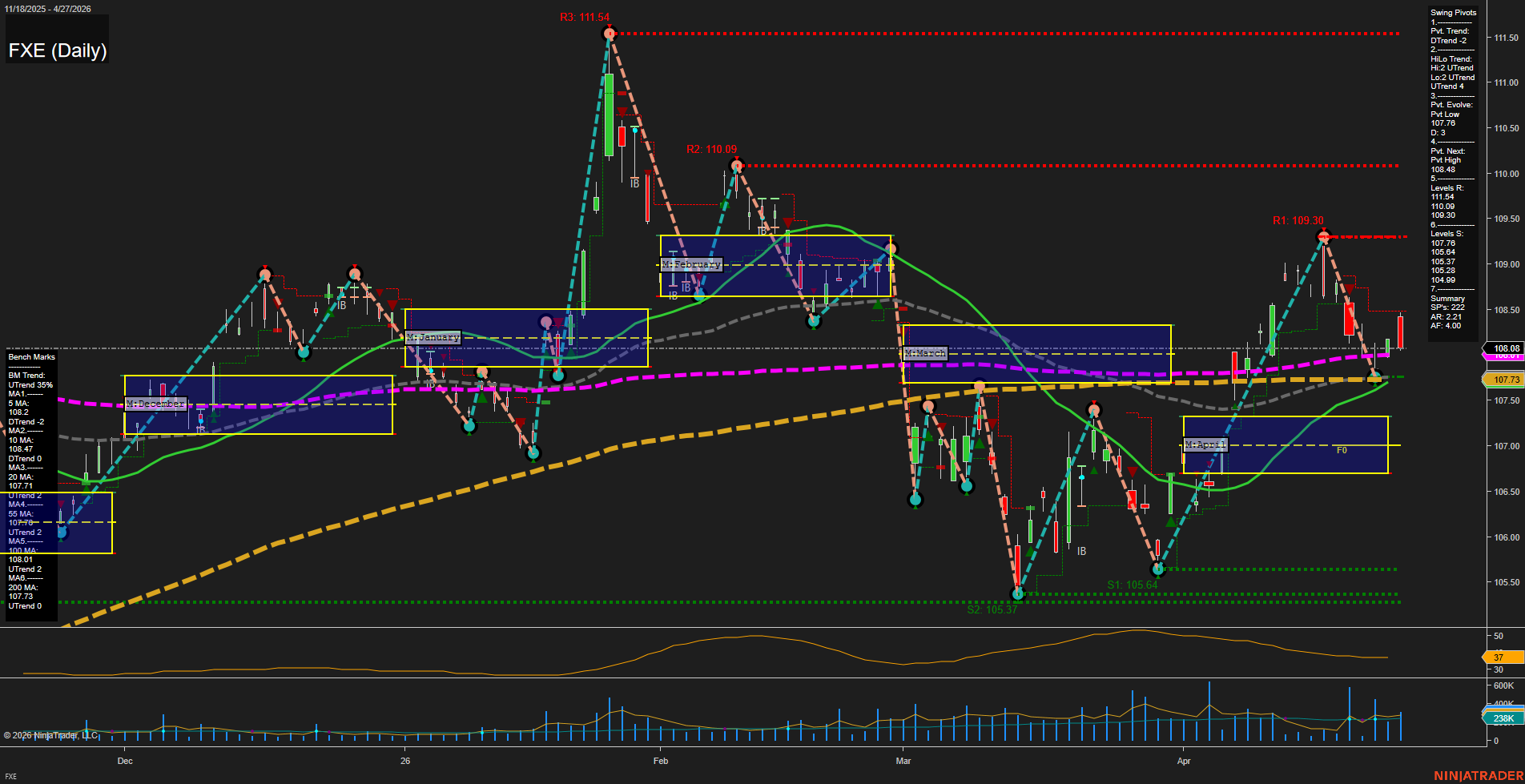Click the swing low marker above S2: 105.37

[1018, 594]
